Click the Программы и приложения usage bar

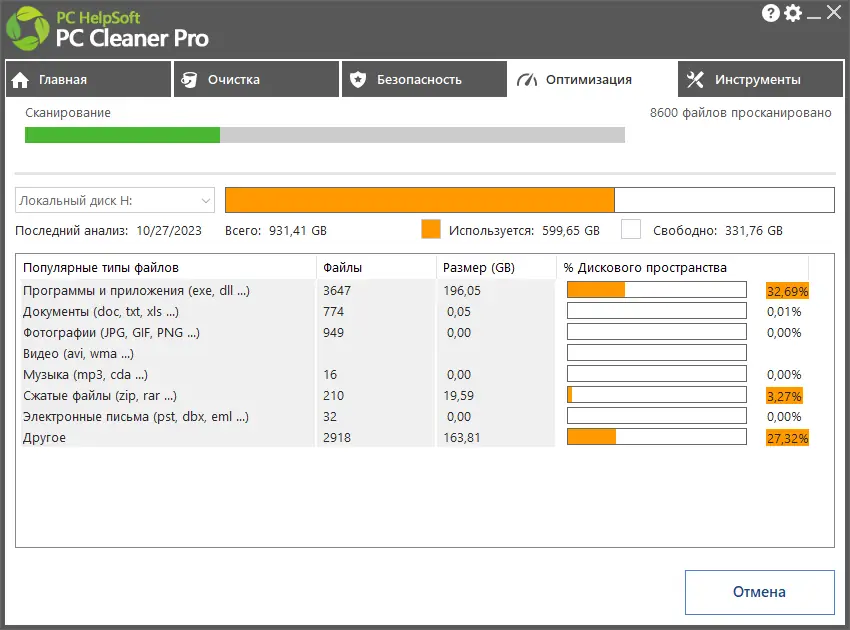(x=656, y=290)
